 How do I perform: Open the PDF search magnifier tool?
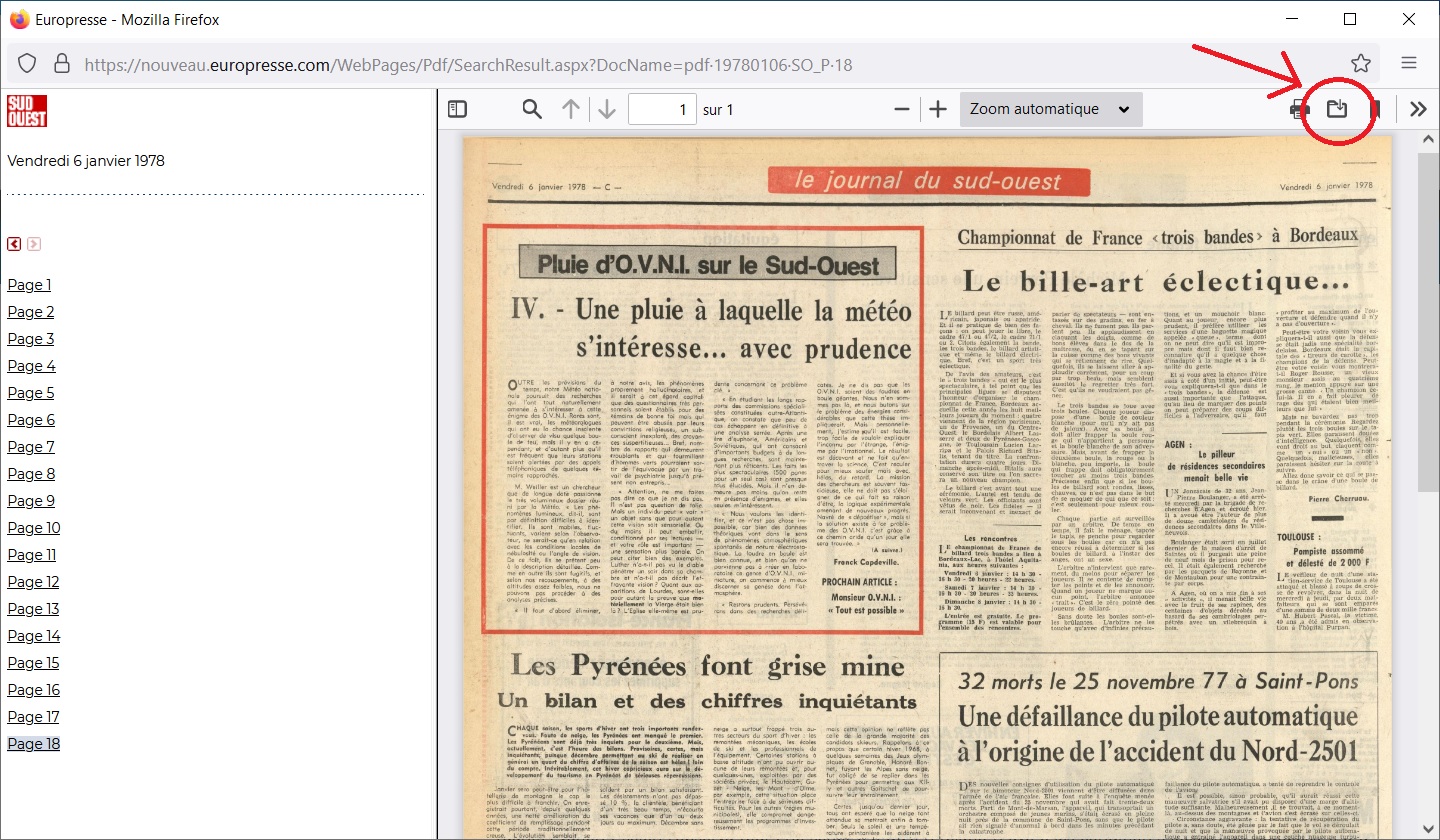[x=532, y=109]
